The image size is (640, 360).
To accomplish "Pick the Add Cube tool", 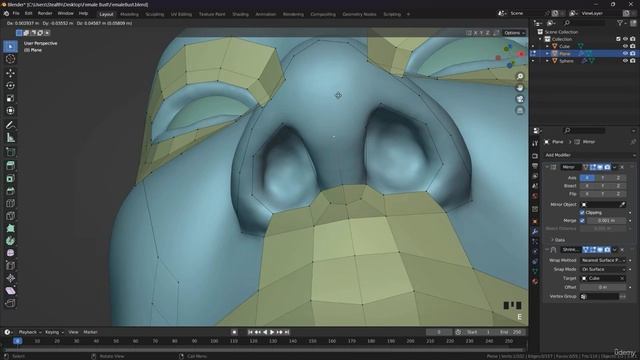I will tap(10, 152).
